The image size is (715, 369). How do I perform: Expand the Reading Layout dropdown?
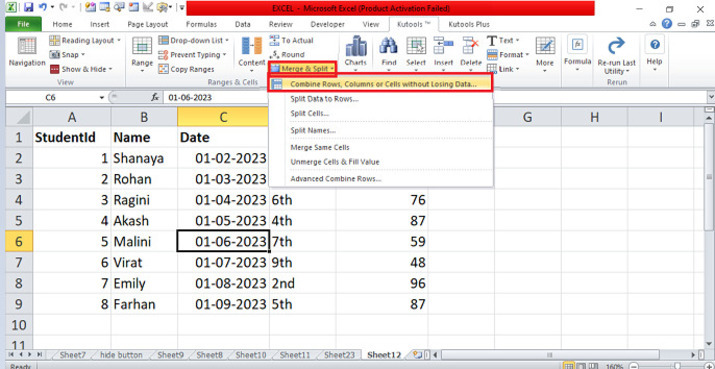[x=119, y=40]
